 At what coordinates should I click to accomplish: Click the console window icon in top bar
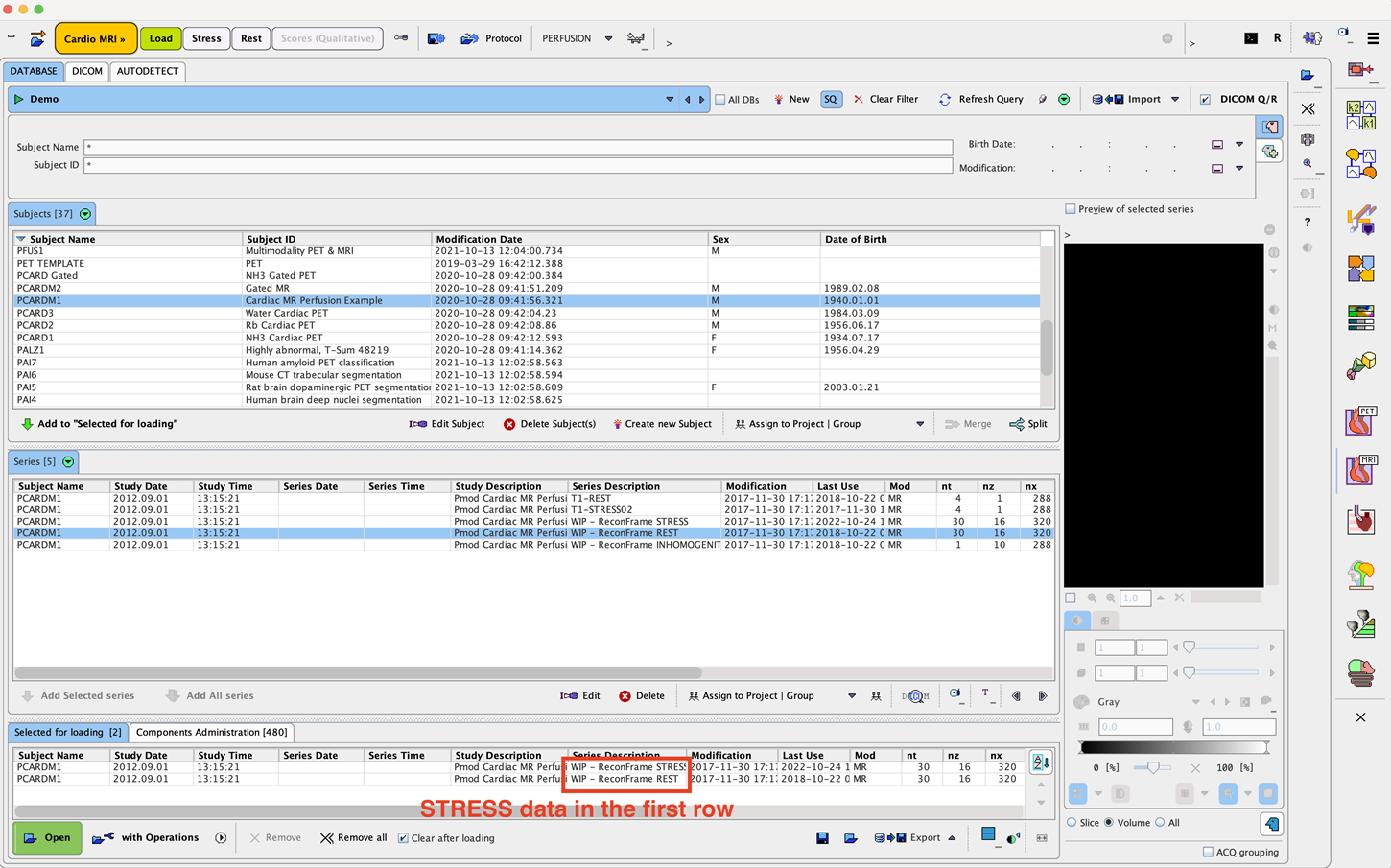1251,38
